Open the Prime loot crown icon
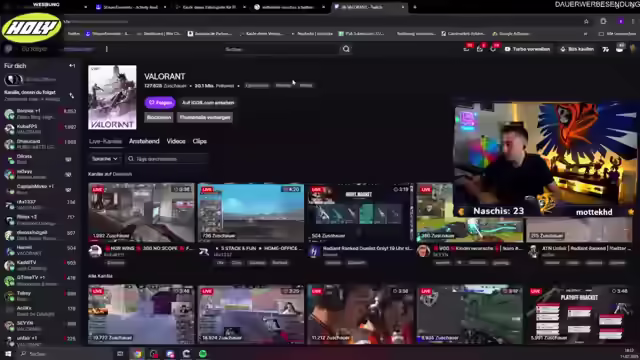640x360 pixels. (x=466, y=49)
